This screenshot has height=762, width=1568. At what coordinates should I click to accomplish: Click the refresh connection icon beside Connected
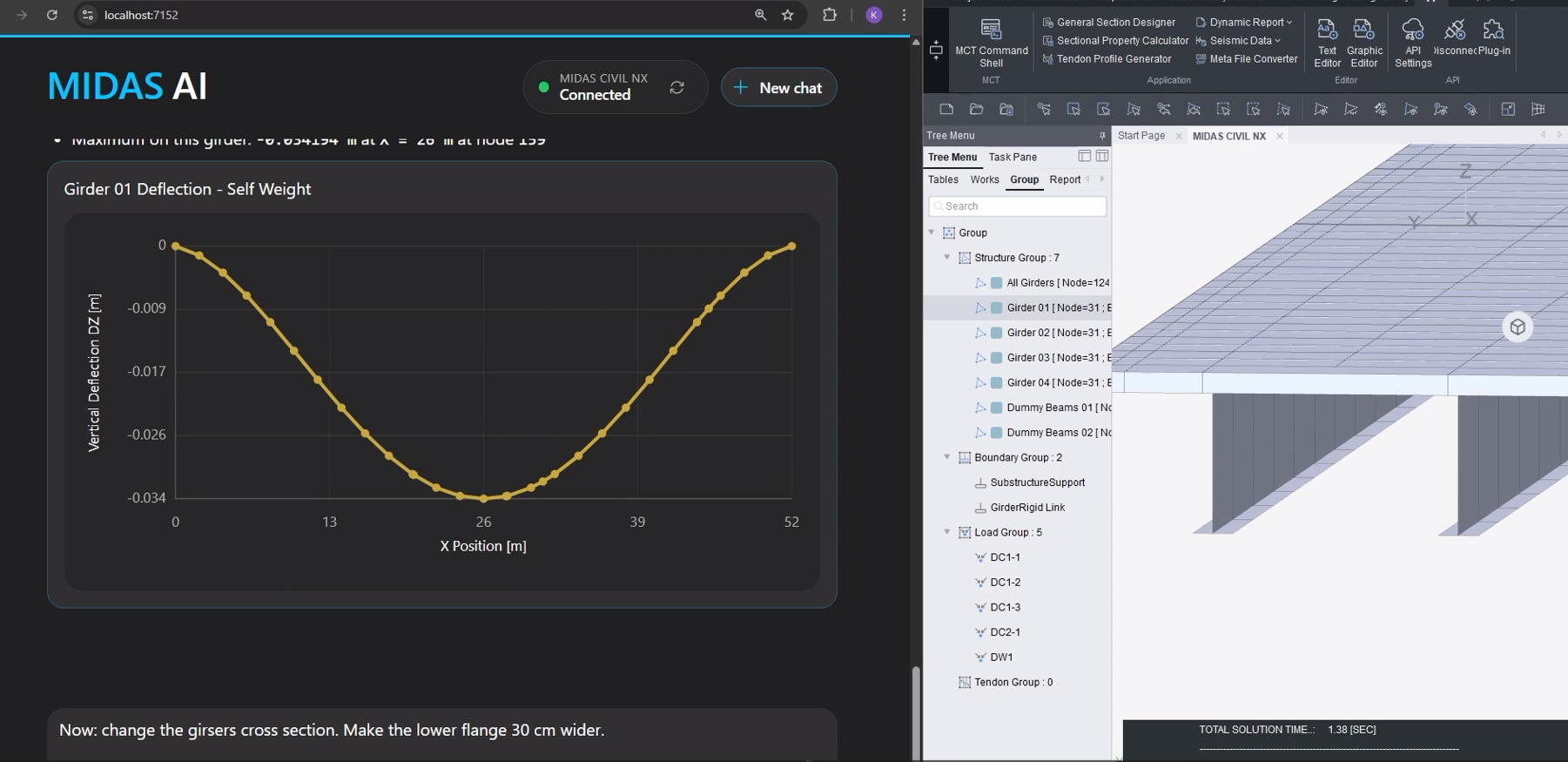tap(676, 87)
